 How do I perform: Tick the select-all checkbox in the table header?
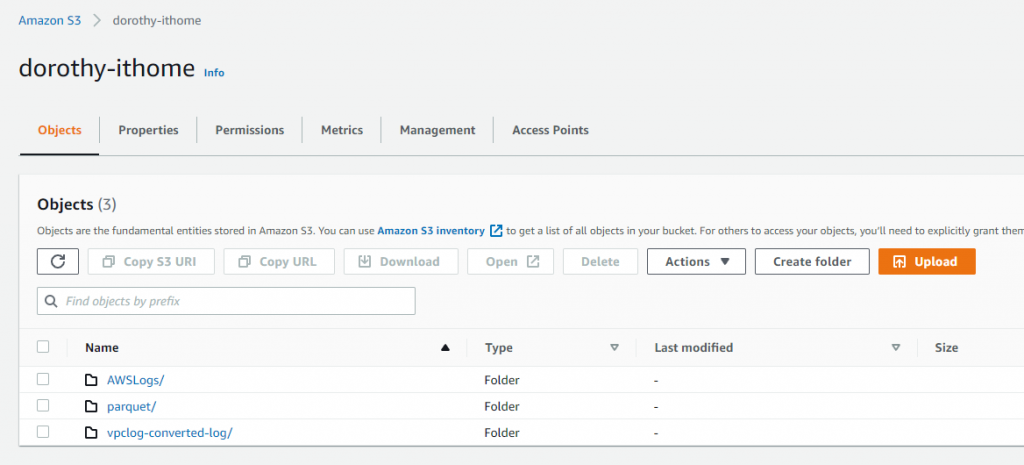(43, 347)
